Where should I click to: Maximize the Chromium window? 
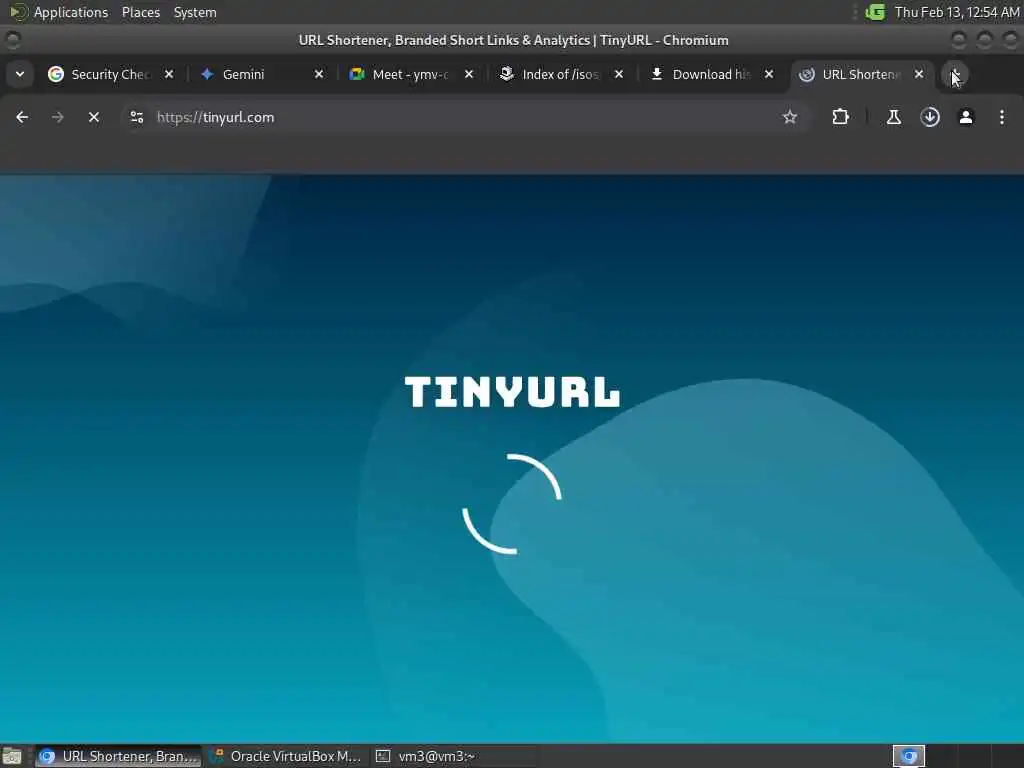click(x=985, y=40)
